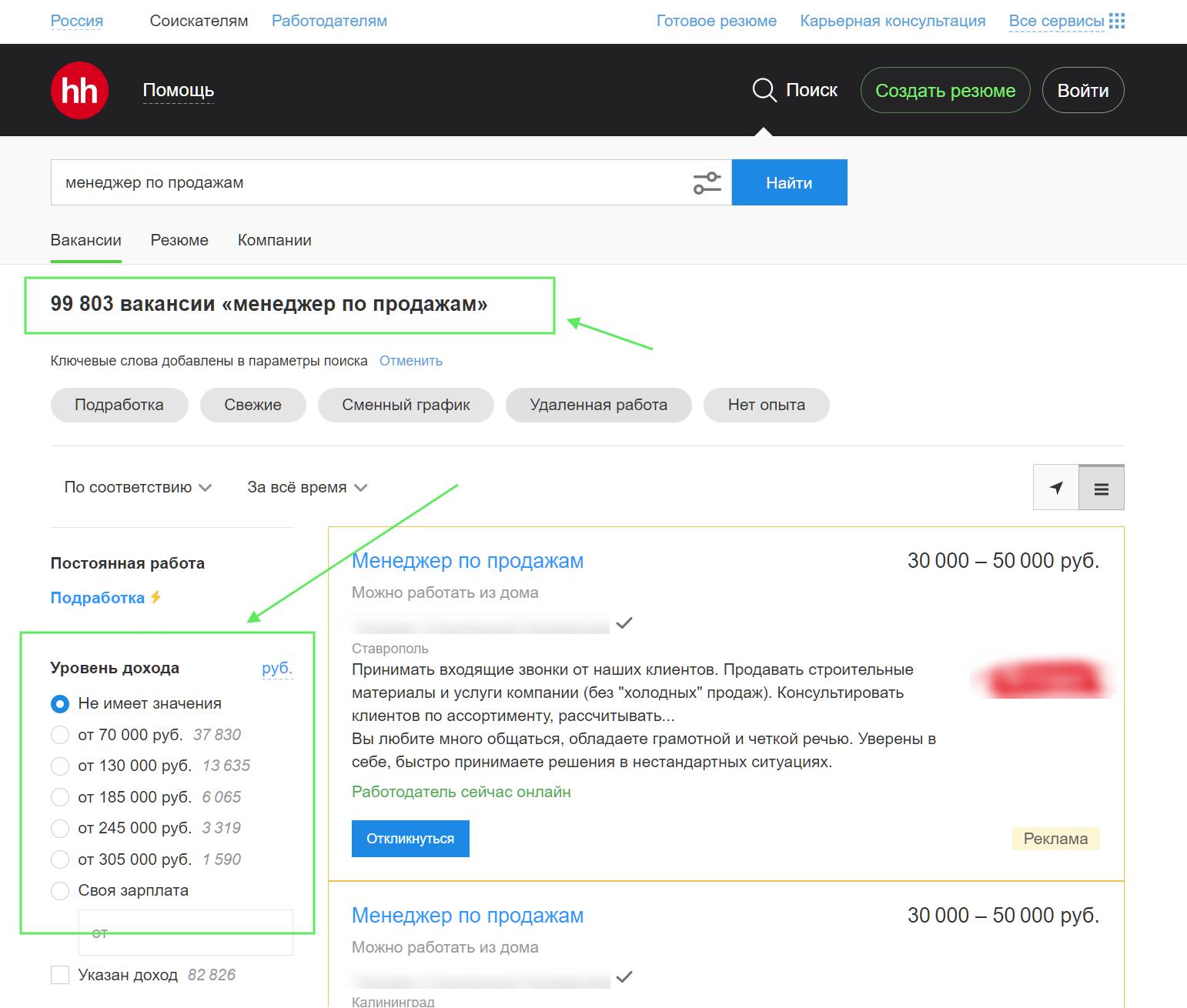
Task: Apply the Удаленная работа filter chip
Action: 598,405
